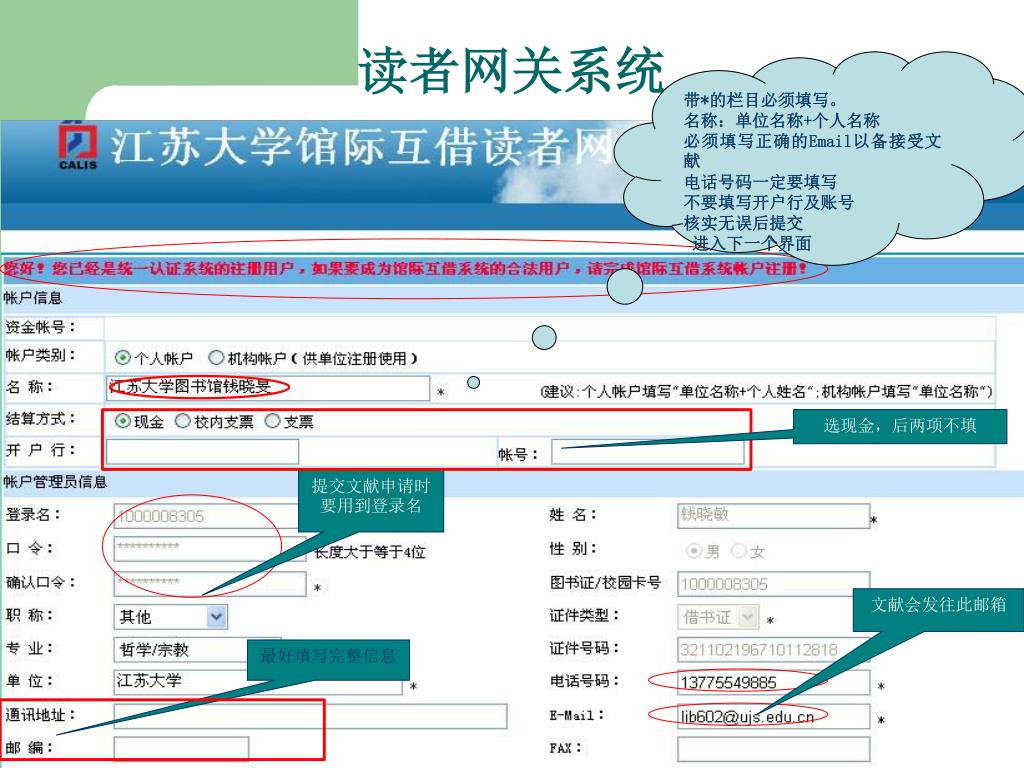Viewport: 1024px width, 768px height.
Task: Click the 帐户信息 section header
Action: [33, 298]
